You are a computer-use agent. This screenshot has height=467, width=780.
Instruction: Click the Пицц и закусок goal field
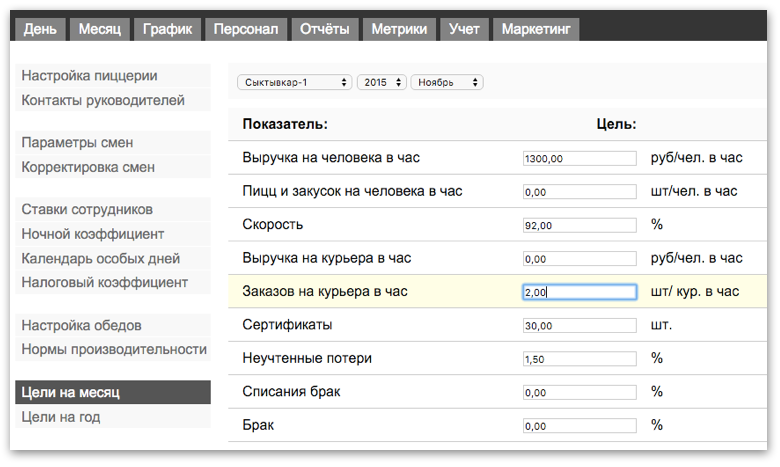coord(580,192)
